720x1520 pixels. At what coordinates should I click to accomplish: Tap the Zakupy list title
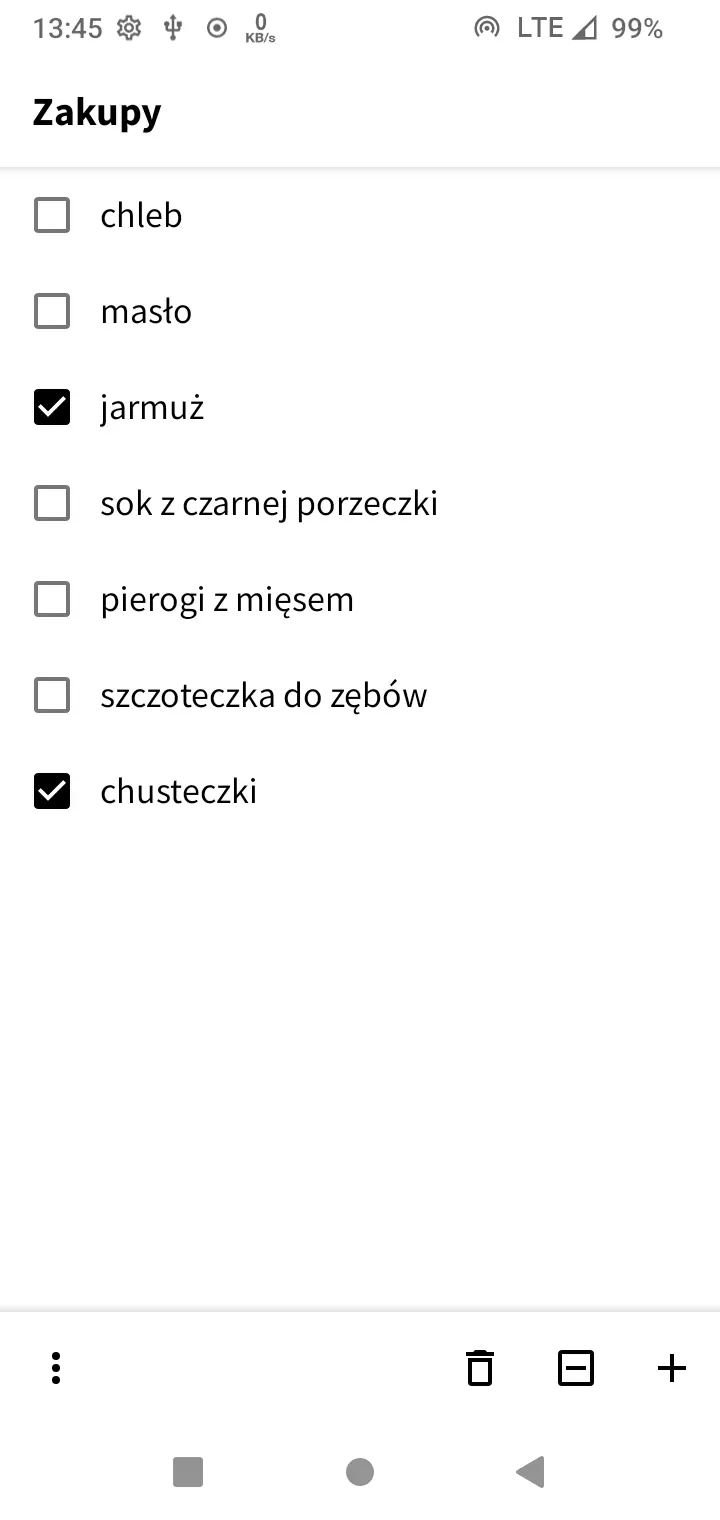96,112
